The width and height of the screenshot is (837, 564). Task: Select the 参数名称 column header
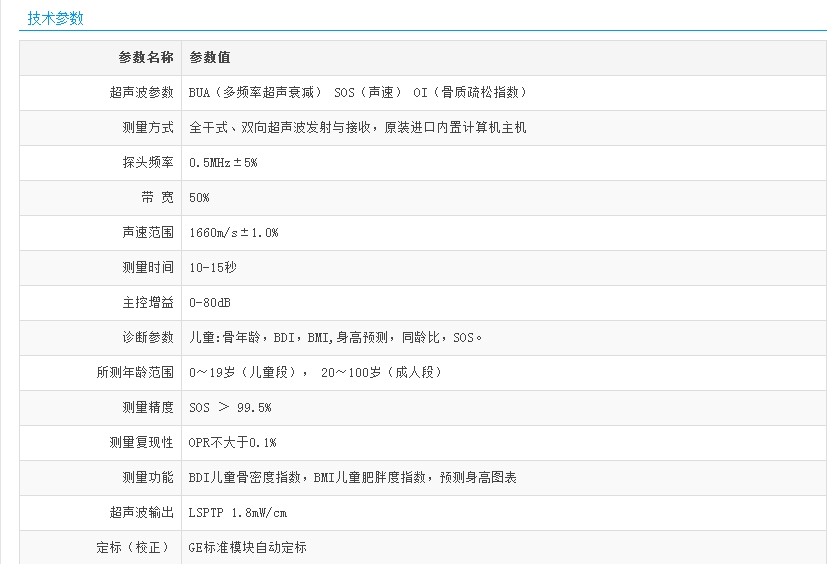(x=146, y=57)
